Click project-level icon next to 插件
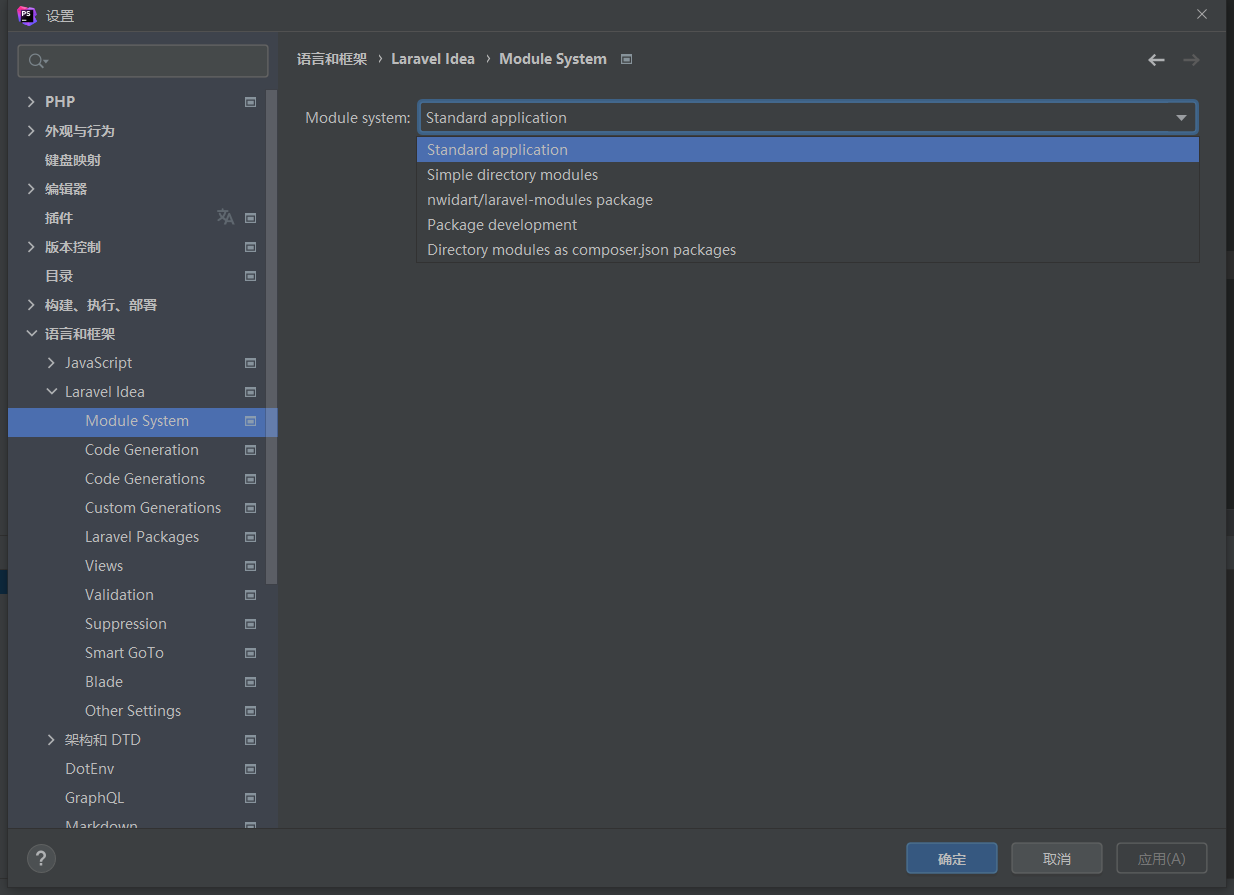The width and height of the screenshot is (1234, 895). click(x=251, y=218)
